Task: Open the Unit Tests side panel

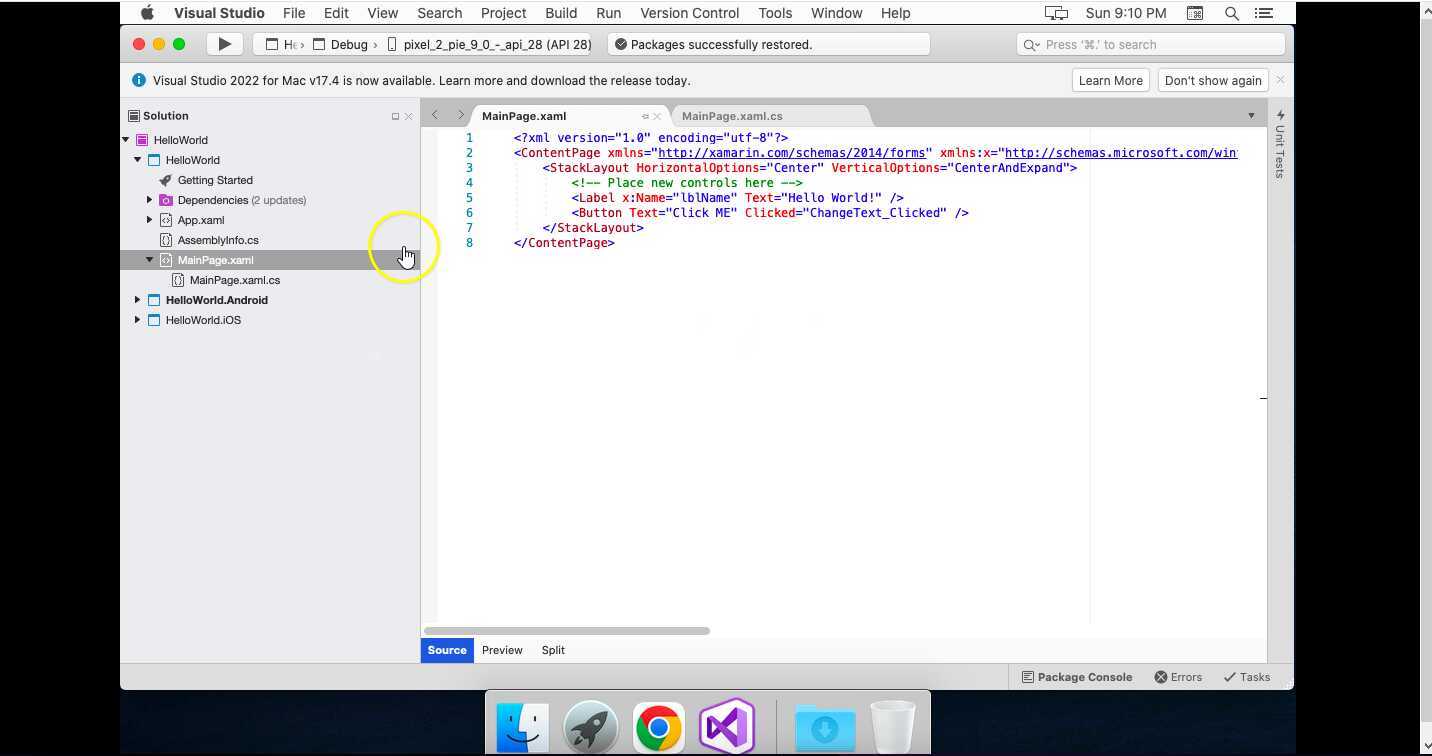Action: click(x=1280, y=144)
